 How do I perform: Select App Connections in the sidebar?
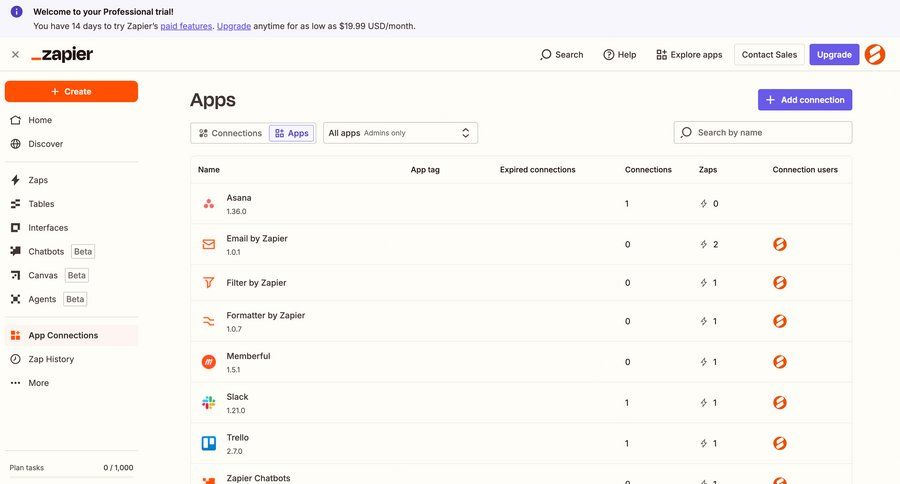tap(71, 335)
